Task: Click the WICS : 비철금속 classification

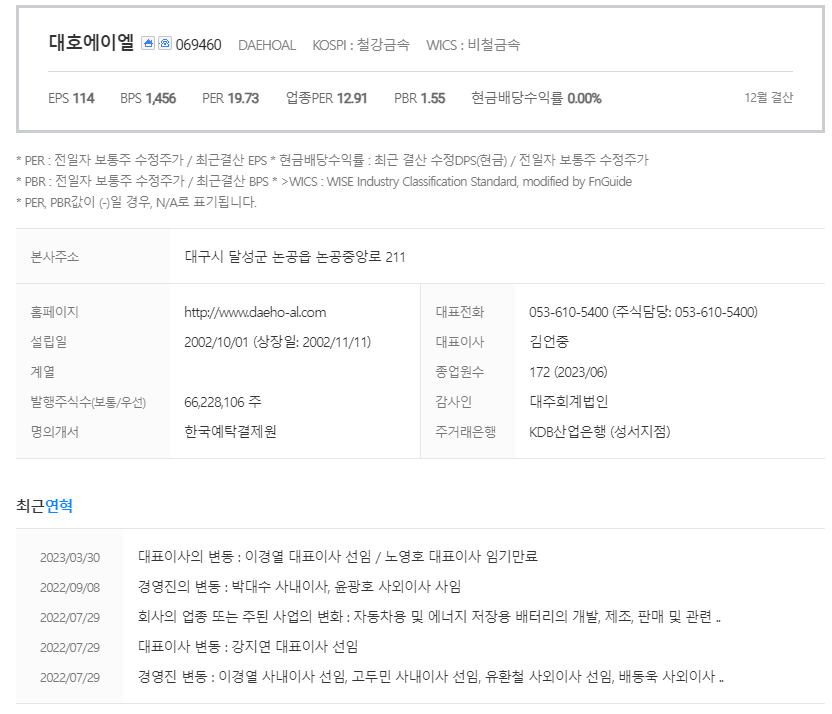Action: pos(473,45)
